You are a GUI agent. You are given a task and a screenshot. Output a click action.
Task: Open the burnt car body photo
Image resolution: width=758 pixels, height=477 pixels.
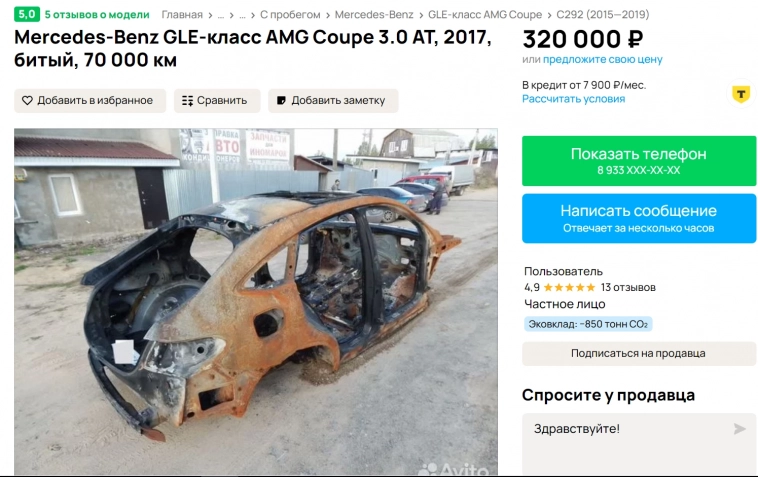pyautogui.click(x=256, y=302)
